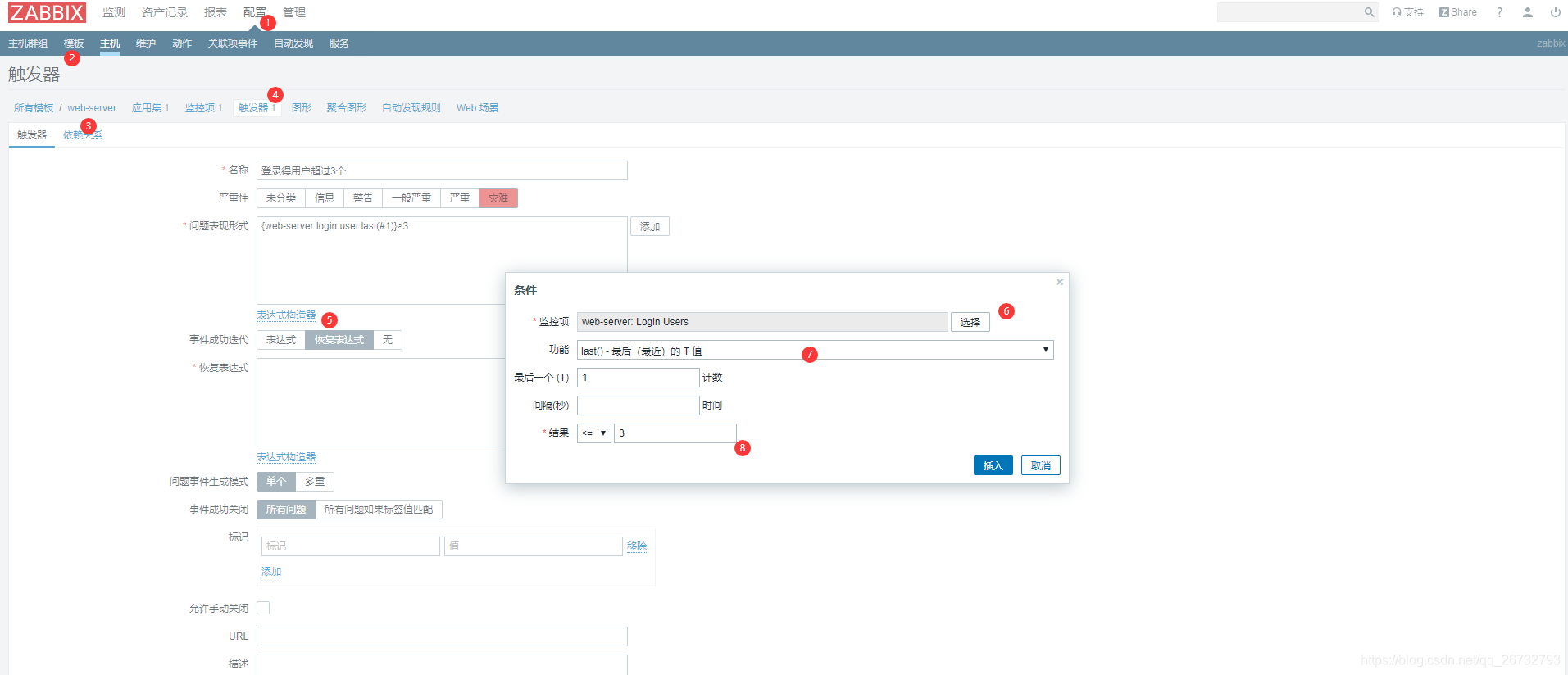Open the help question mark icon
Screen dimensions: 1568x675
coord(1499,12)
